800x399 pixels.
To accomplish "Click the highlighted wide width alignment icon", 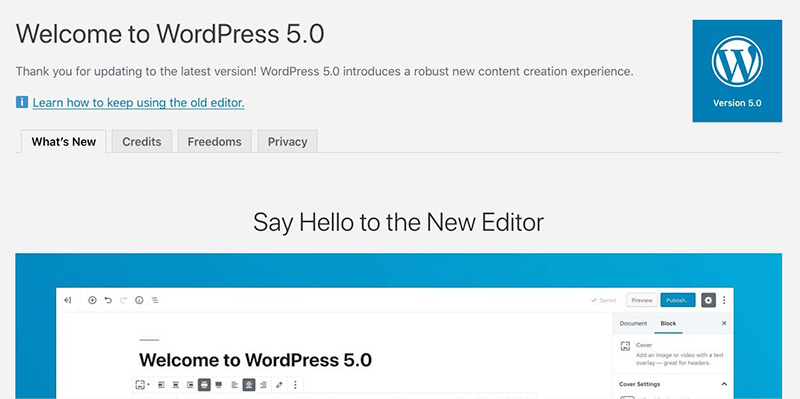I will 204,384.
